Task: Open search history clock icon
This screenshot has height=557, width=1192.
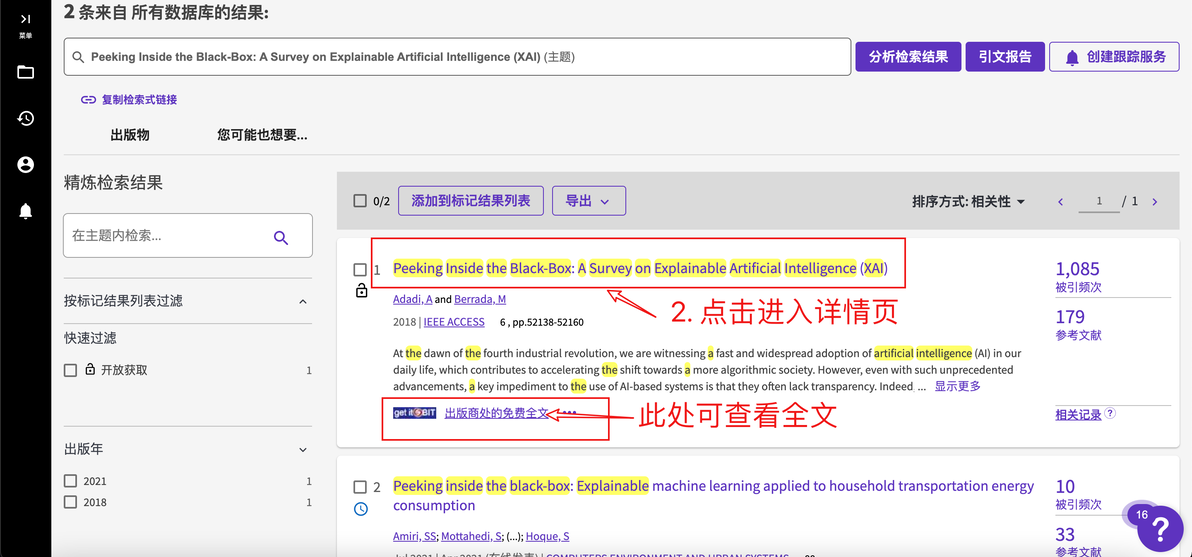Action: pos(26,119)
